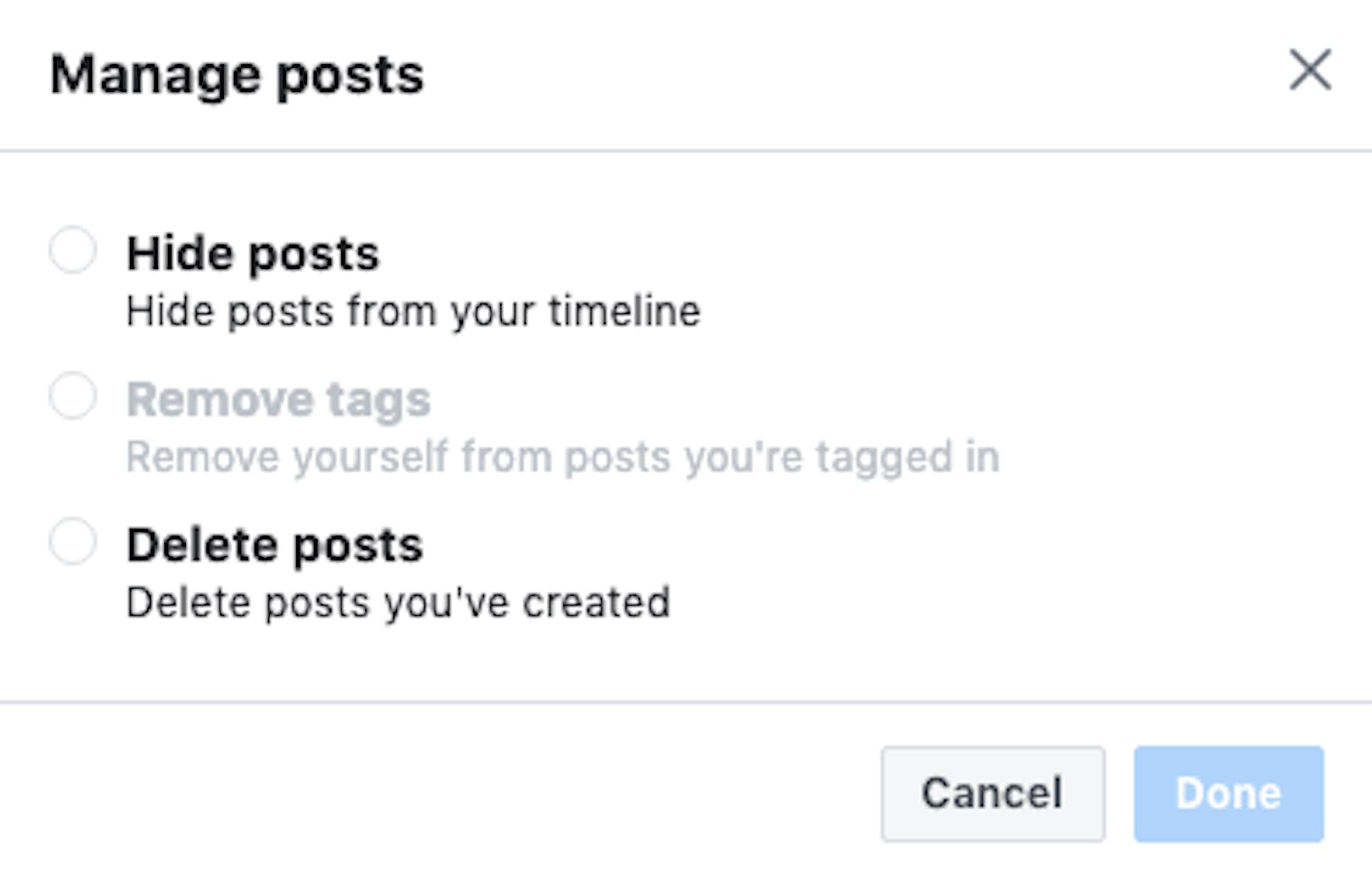
Task: Click the Remove tags grayed-out label
Action: click(279, 399)
